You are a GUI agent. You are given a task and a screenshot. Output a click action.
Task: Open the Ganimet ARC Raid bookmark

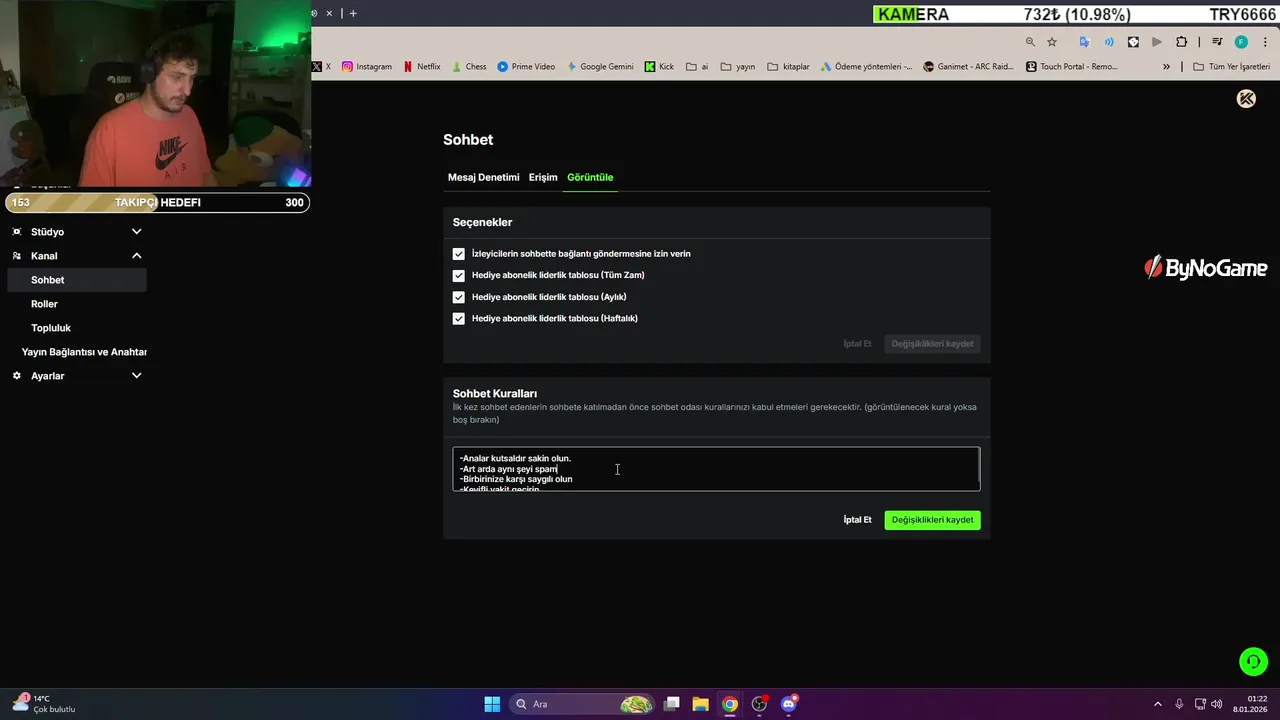(x=968, y=67)
